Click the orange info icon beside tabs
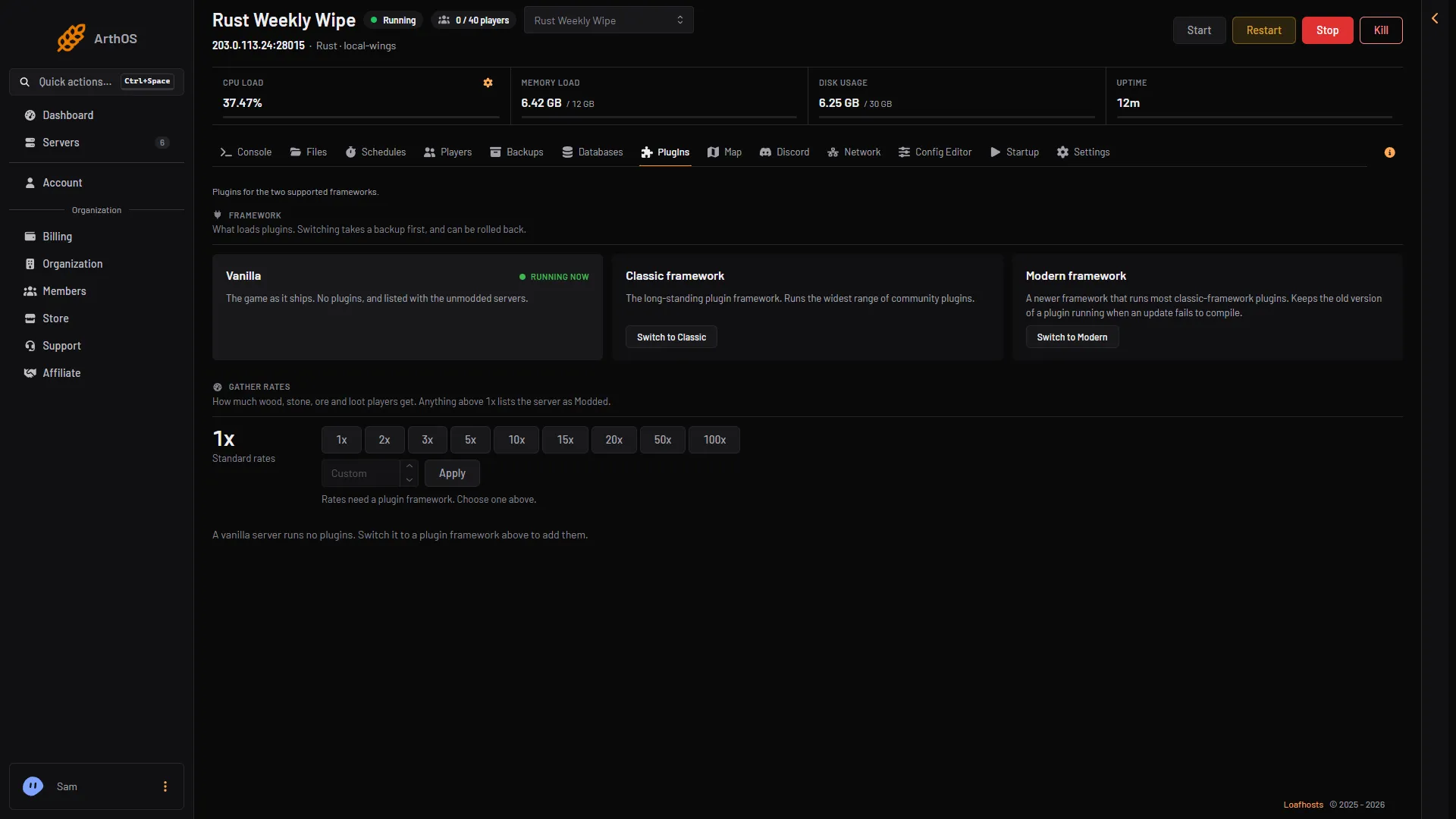Viewport: 1456px width, 819px height. coord(1389,152)
